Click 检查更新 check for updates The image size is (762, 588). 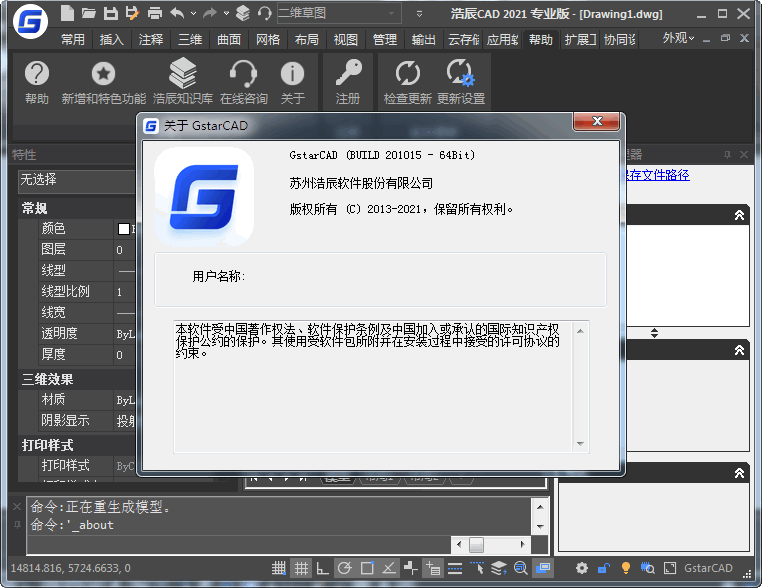[x=407, y=83]
